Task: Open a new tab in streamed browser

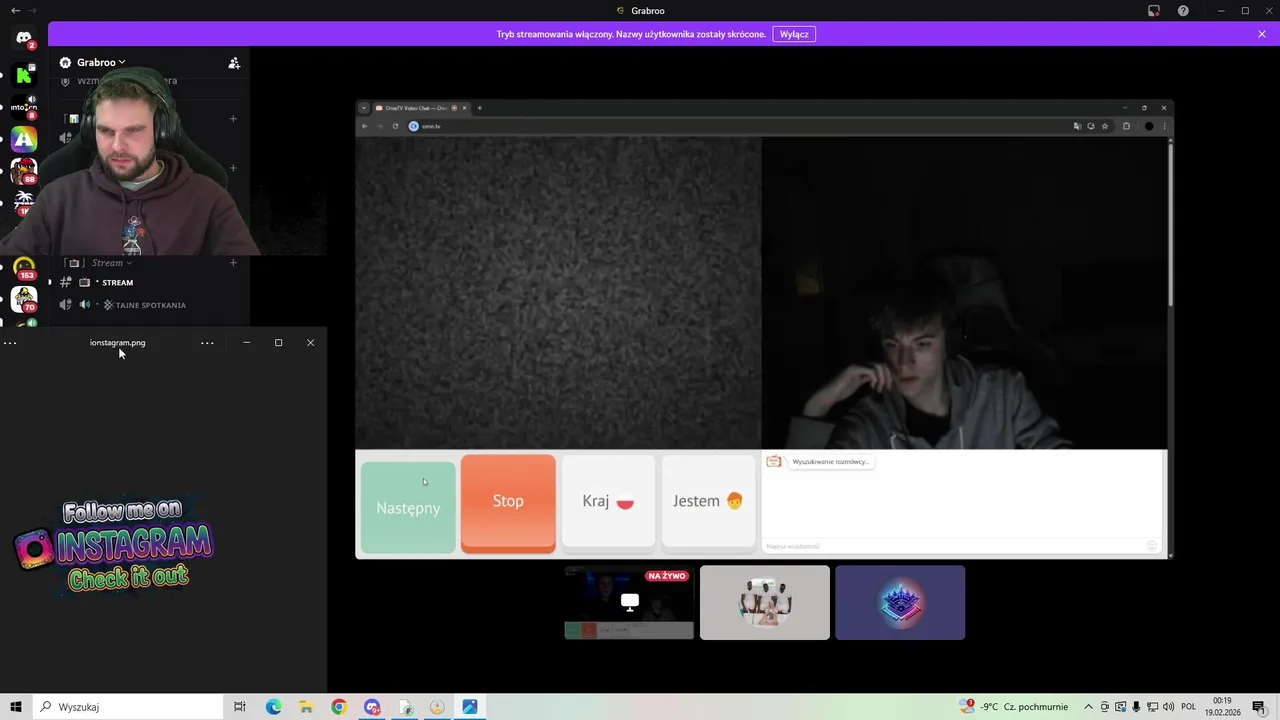Action: point(479,108)
